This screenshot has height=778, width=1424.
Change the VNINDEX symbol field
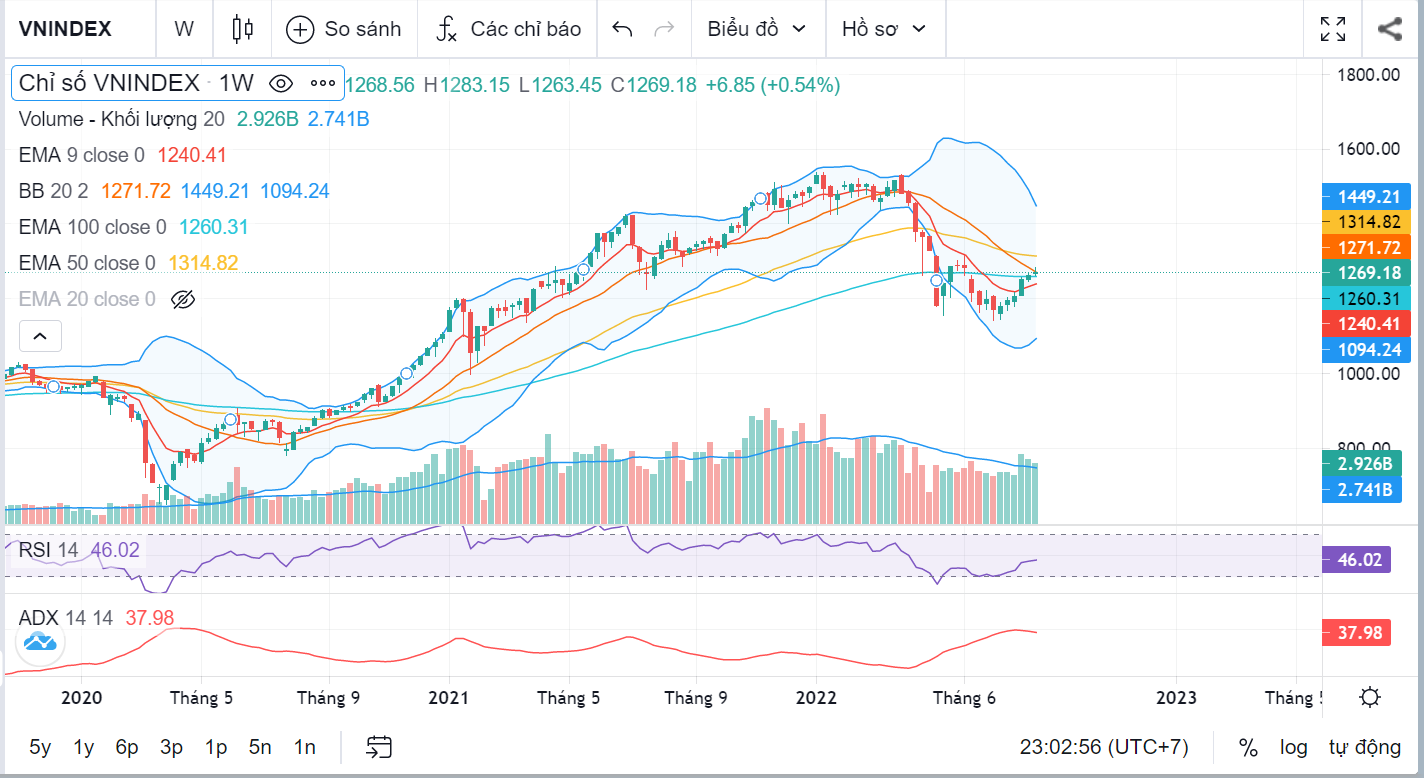pyautogui.click(x=65, y=28)
